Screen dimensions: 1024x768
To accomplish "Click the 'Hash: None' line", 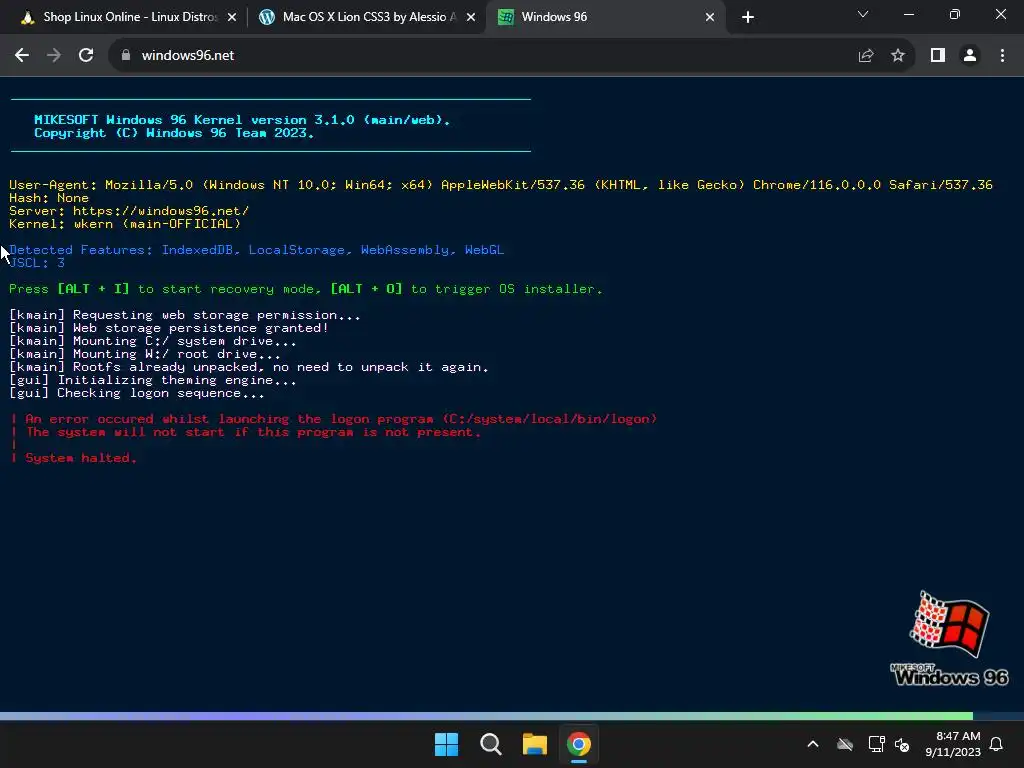I will [x=49, y=198].
